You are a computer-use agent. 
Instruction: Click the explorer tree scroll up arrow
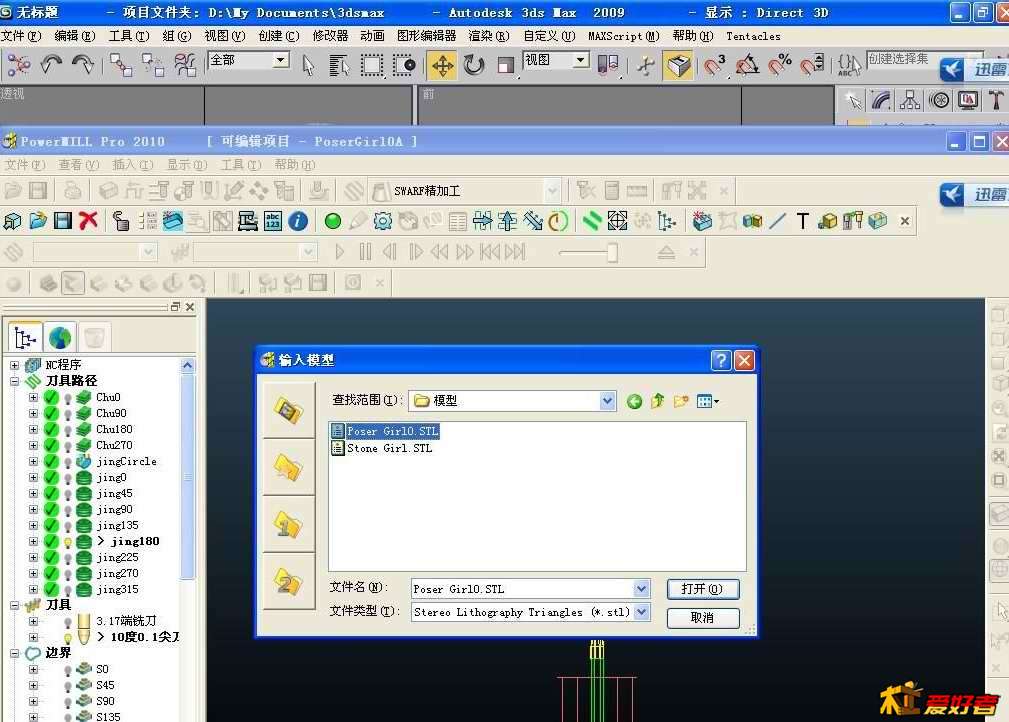[187, 366]
